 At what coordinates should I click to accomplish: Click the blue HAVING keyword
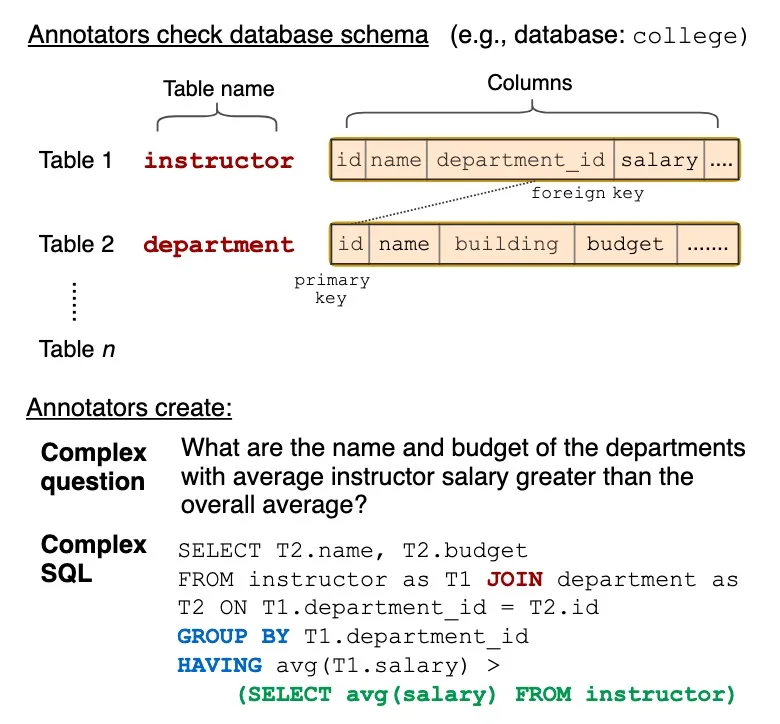pos(219,665)
